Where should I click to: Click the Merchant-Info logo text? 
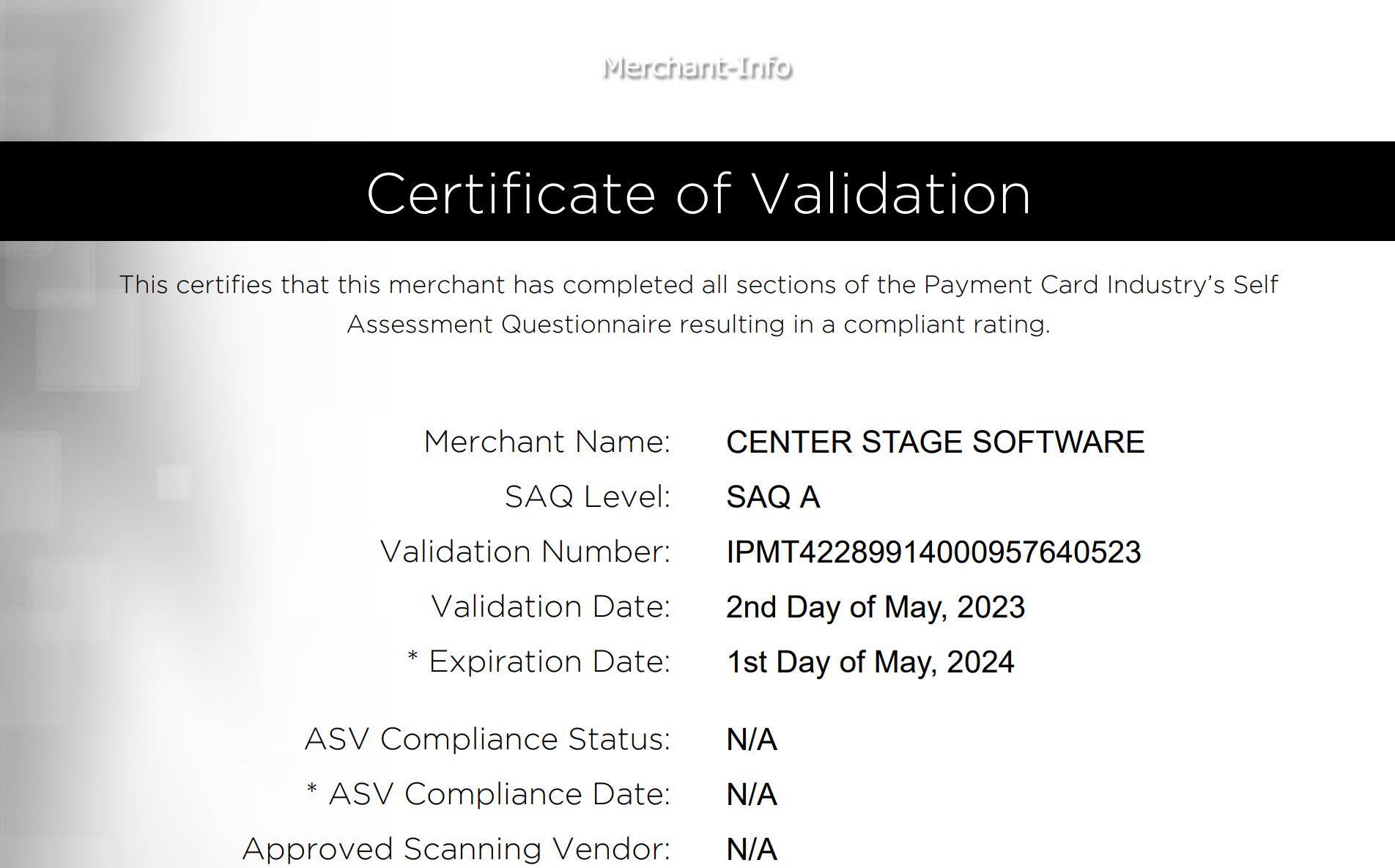pyautogui.click(x=697, y=68)
